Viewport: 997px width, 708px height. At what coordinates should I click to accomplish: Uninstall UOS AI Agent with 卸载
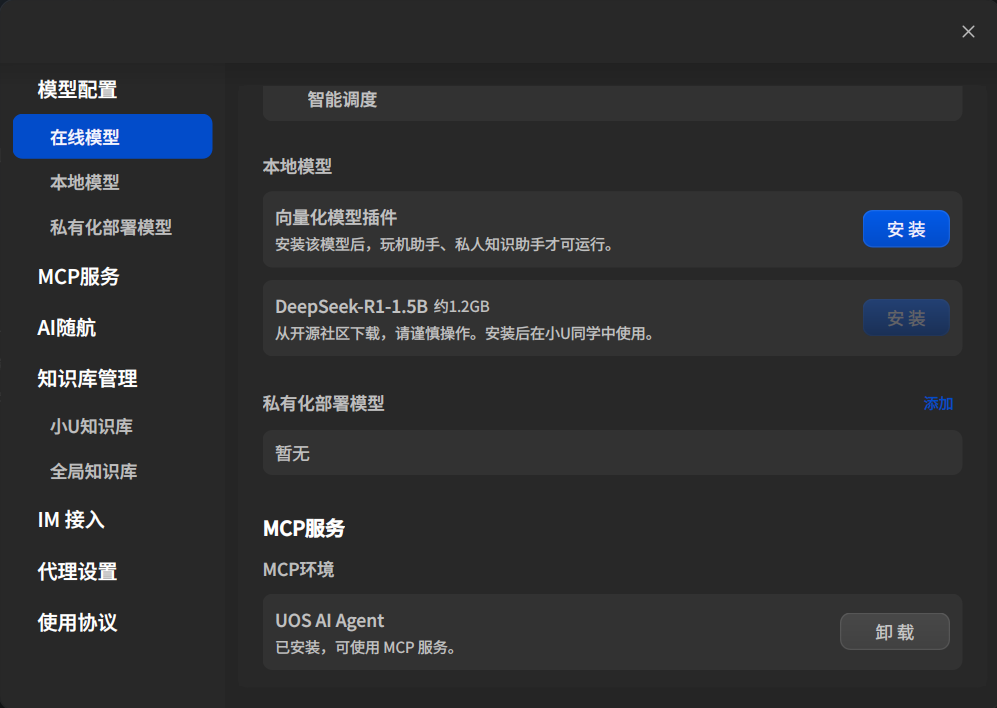click(x=895, y=632)
